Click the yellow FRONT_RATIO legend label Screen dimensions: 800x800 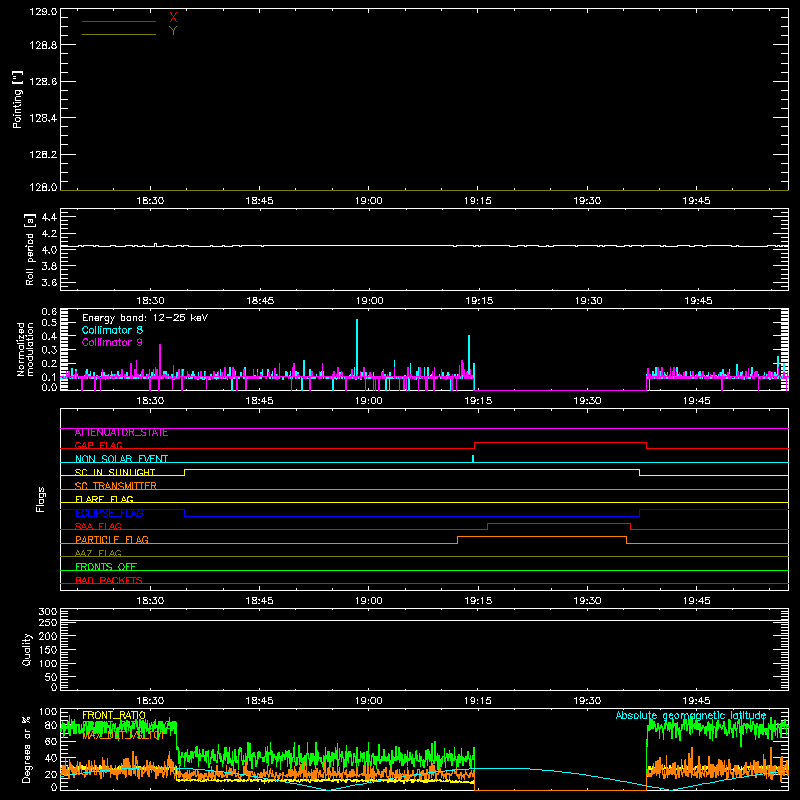(114, 715)
